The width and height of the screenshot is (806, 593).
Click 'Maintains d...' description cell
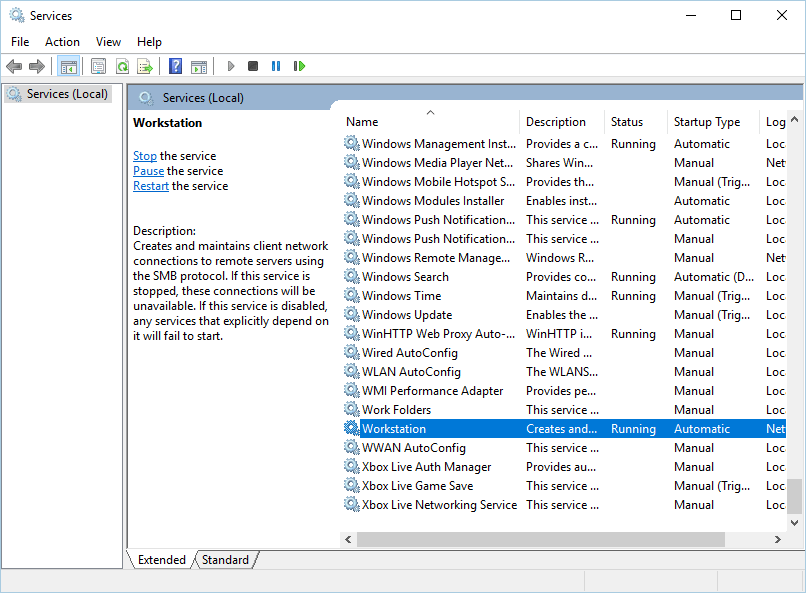[561, 295]
